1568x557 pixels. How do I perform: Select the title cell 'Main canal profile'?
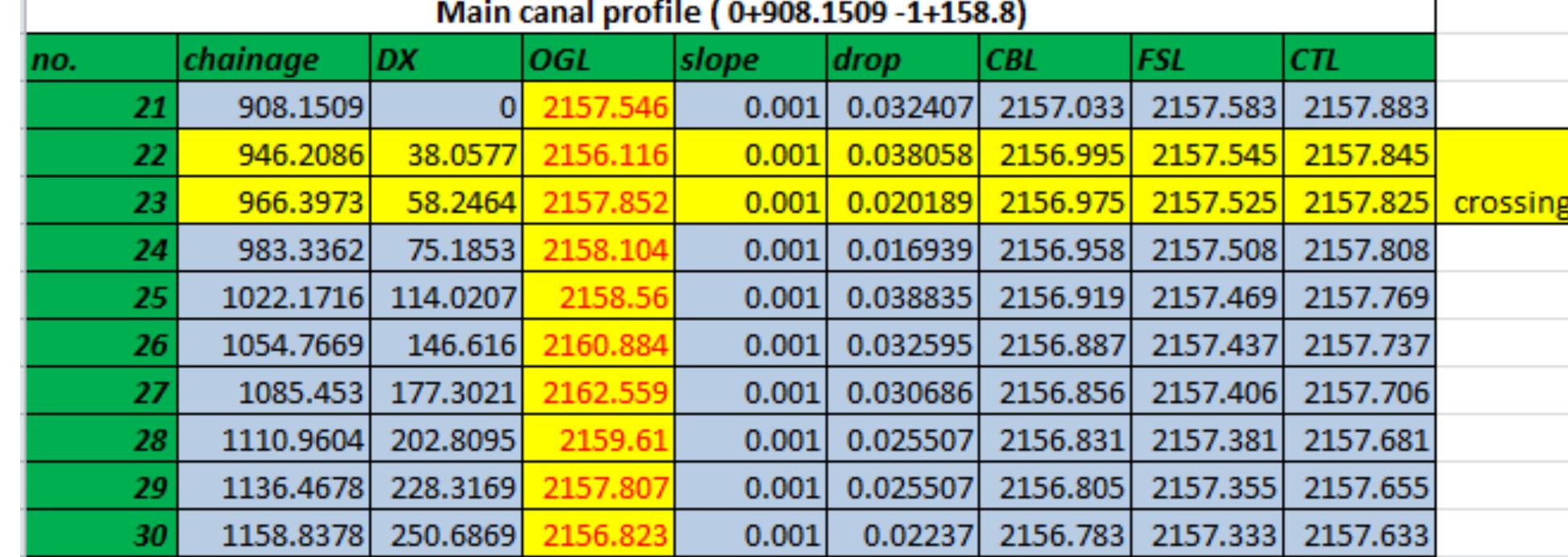point(730,15)
